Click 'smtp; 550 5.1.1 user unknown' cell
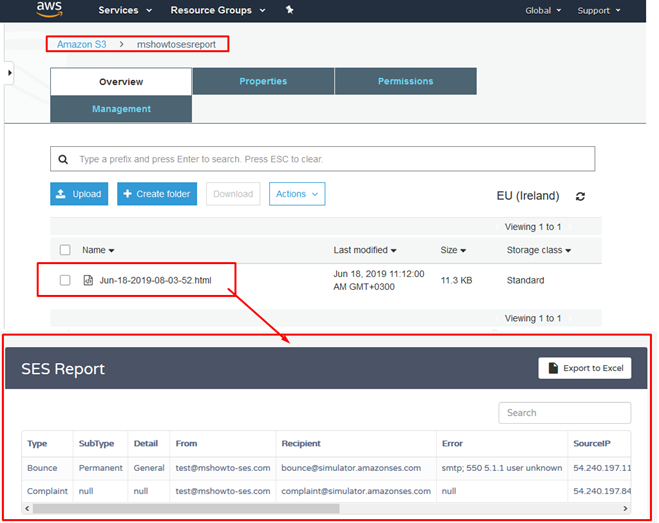Viewport: 659px width, 523px height. click(x=502, y=468)
